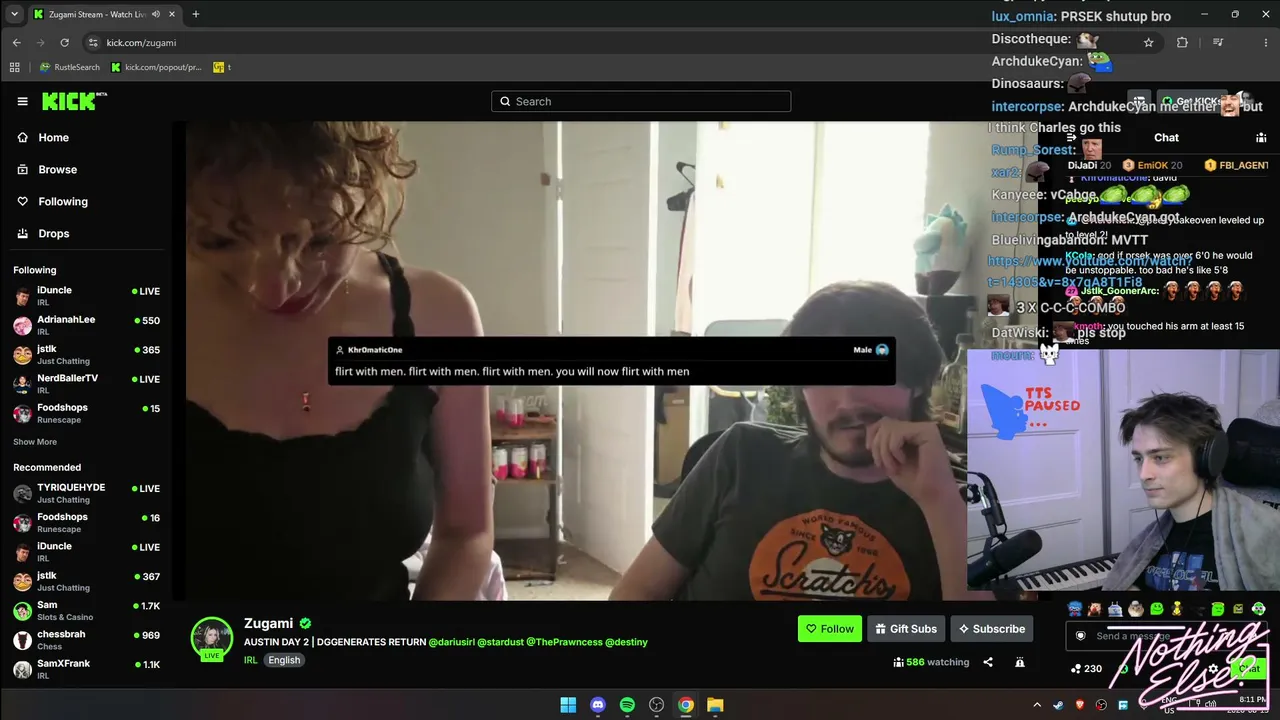This screenshot has height=720, width=1280.
Task: Open the channel points counter showing 230
Action: [x=1086, y=669]
